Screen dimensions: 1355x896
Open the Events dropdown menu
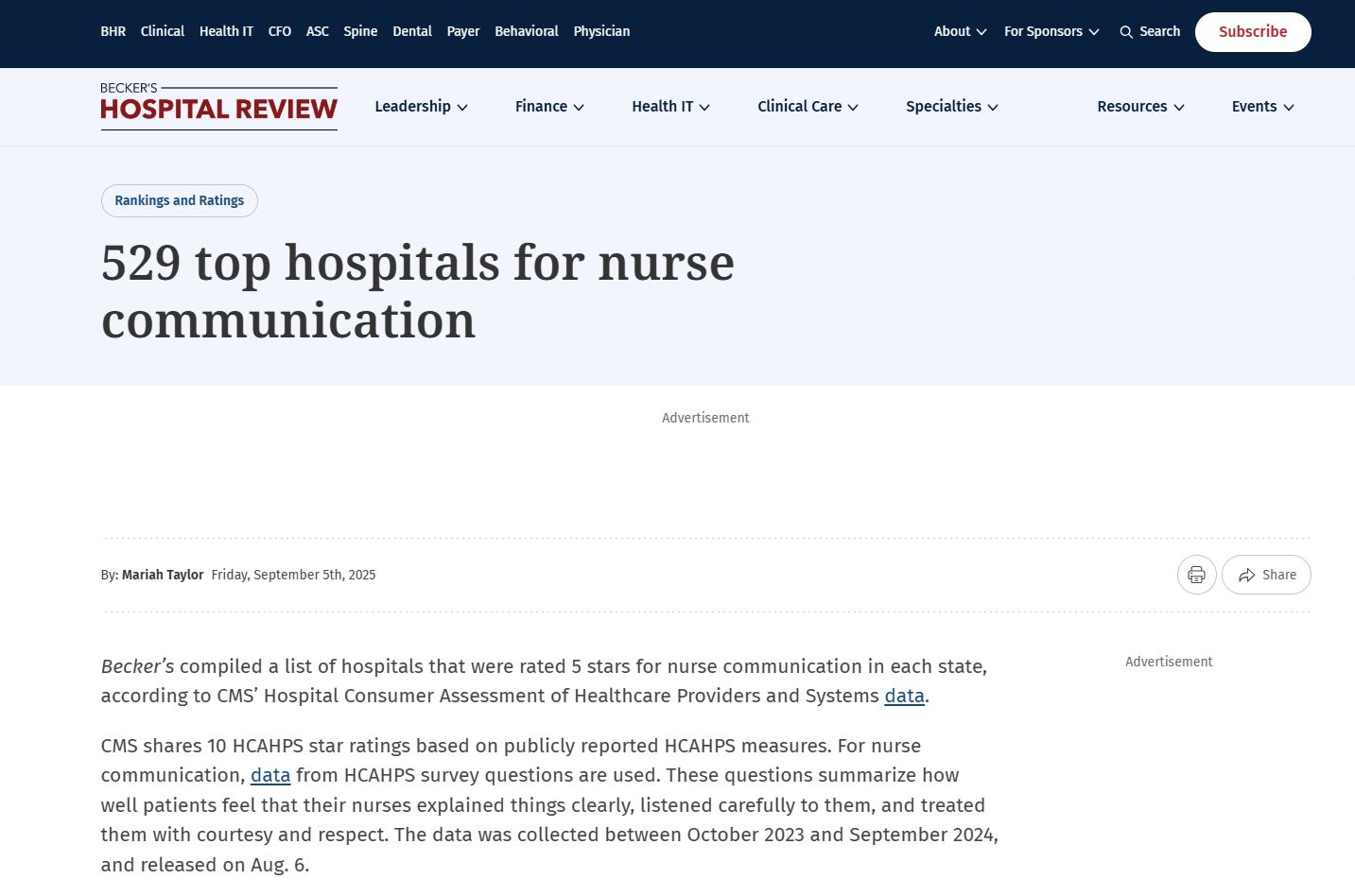(1262, 107)
